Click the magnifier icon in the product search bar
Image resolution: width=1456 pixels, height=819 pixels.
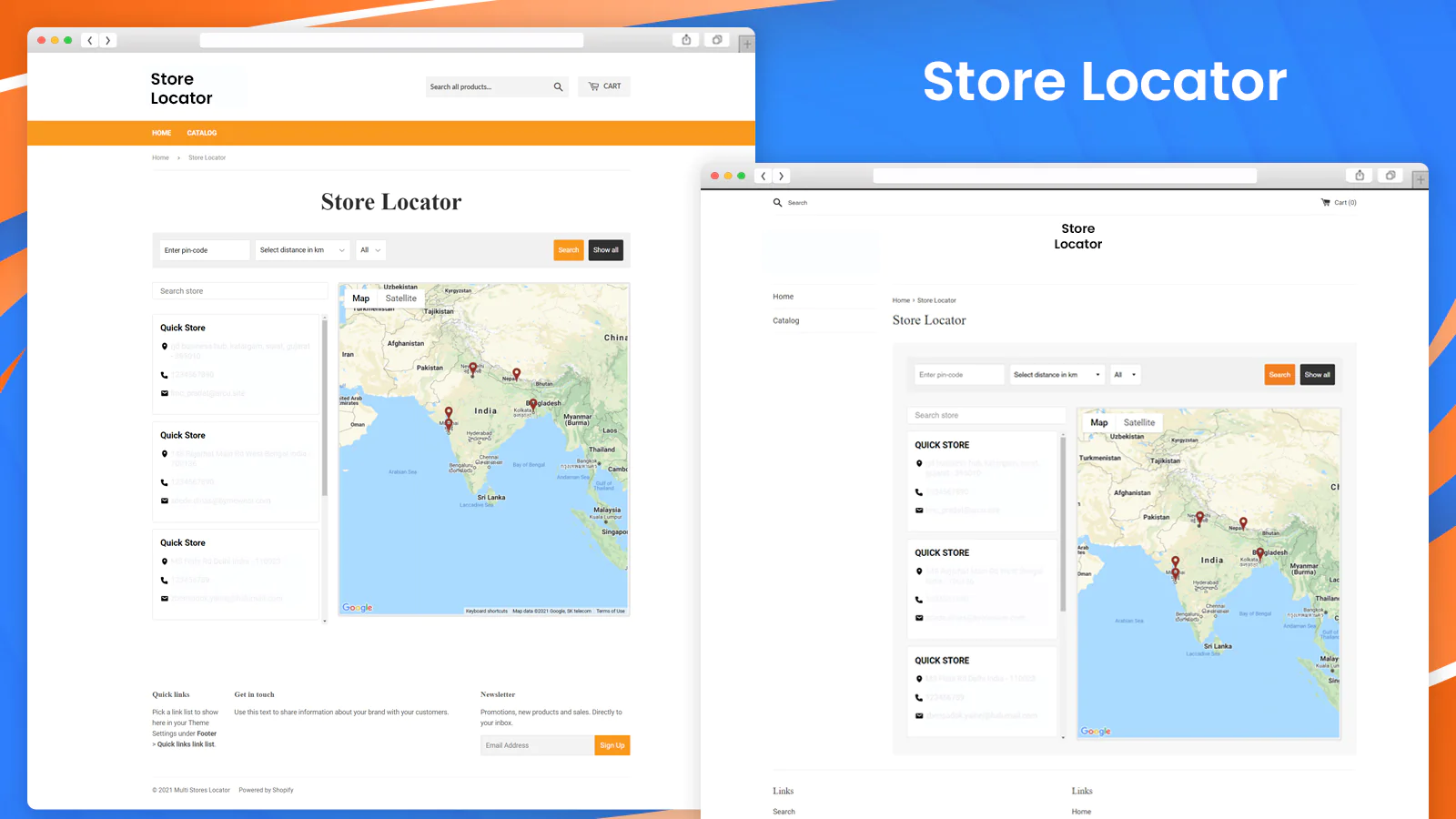558,86
